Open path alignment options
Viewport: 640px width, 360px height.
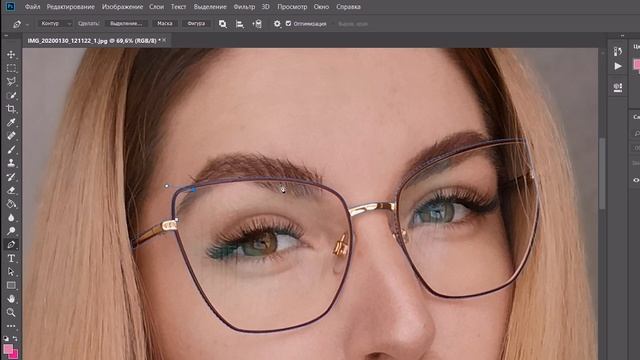click(x=240, y=24)
